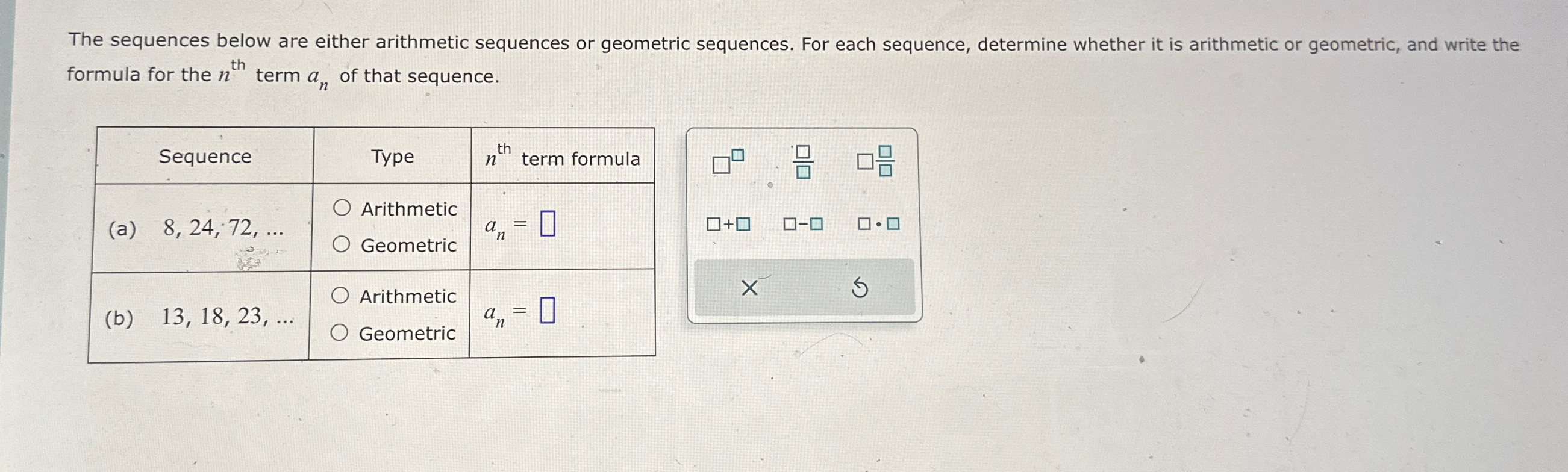The height and width of the screenshot is (472, 1568).
Task: Click the formula box for sequence (b)
Action: [x=547, y=310]
